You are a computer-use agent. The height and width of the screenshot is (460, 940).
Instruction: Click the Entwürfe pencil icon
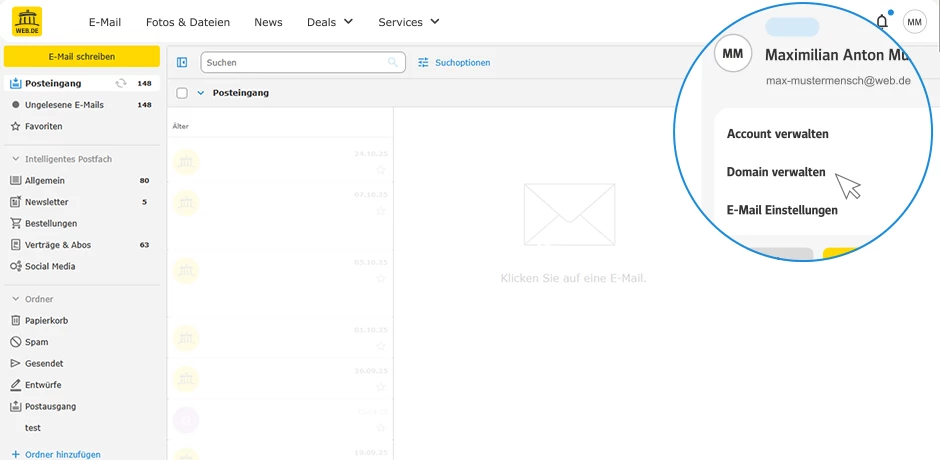pos(16,385)
